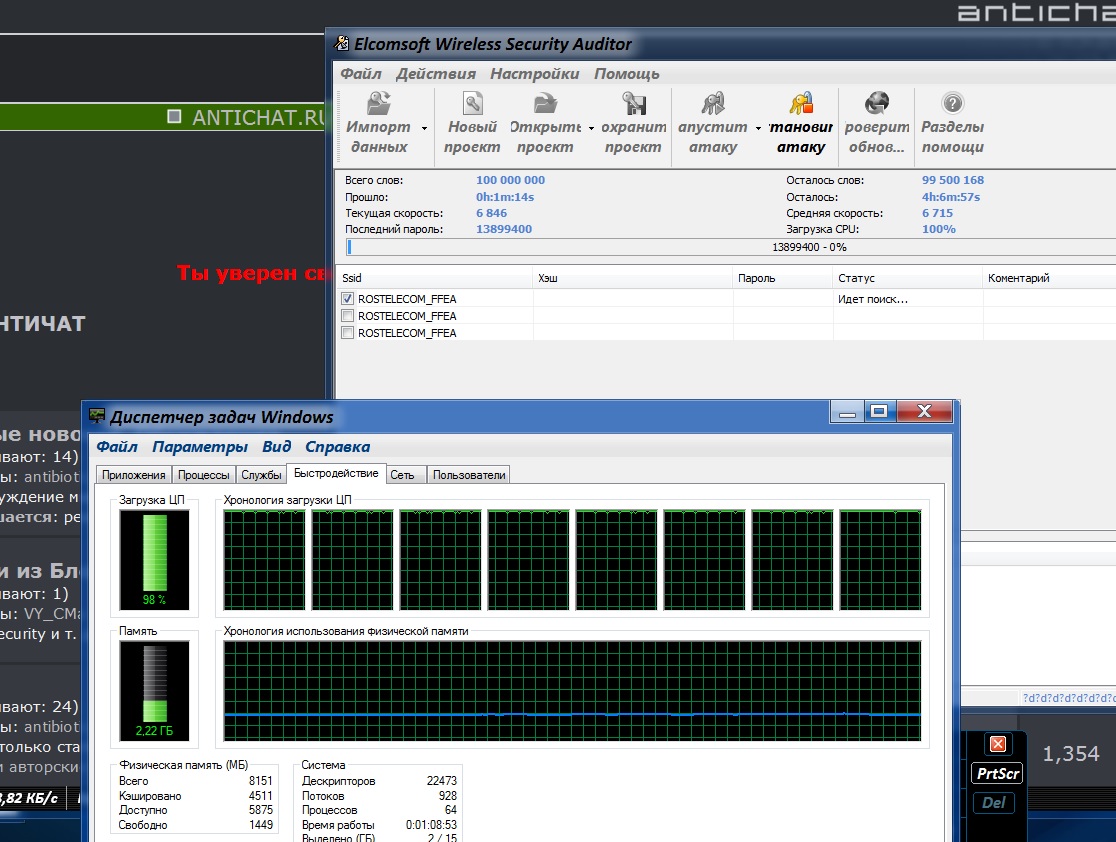
Task: Open the Действия menu in Elcomsoft
Action: pos(436,74)
